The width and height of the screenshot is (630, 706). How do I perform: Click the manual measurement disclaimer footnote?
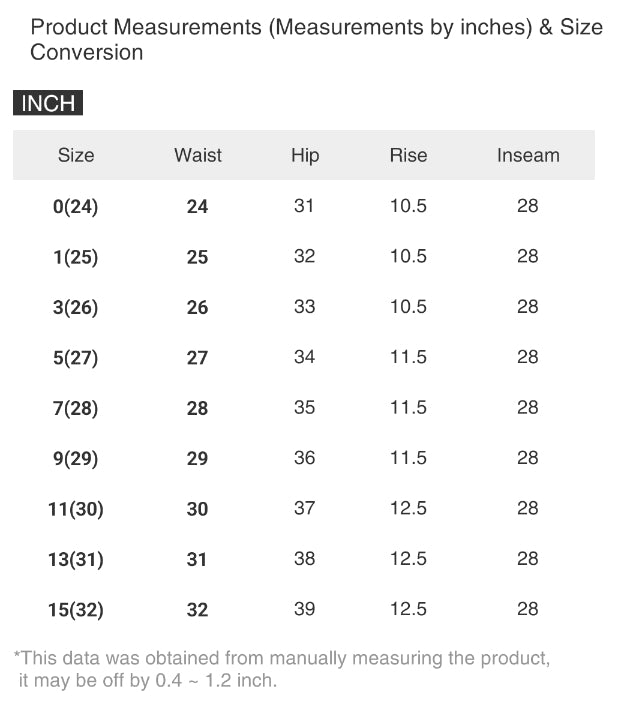281,670
